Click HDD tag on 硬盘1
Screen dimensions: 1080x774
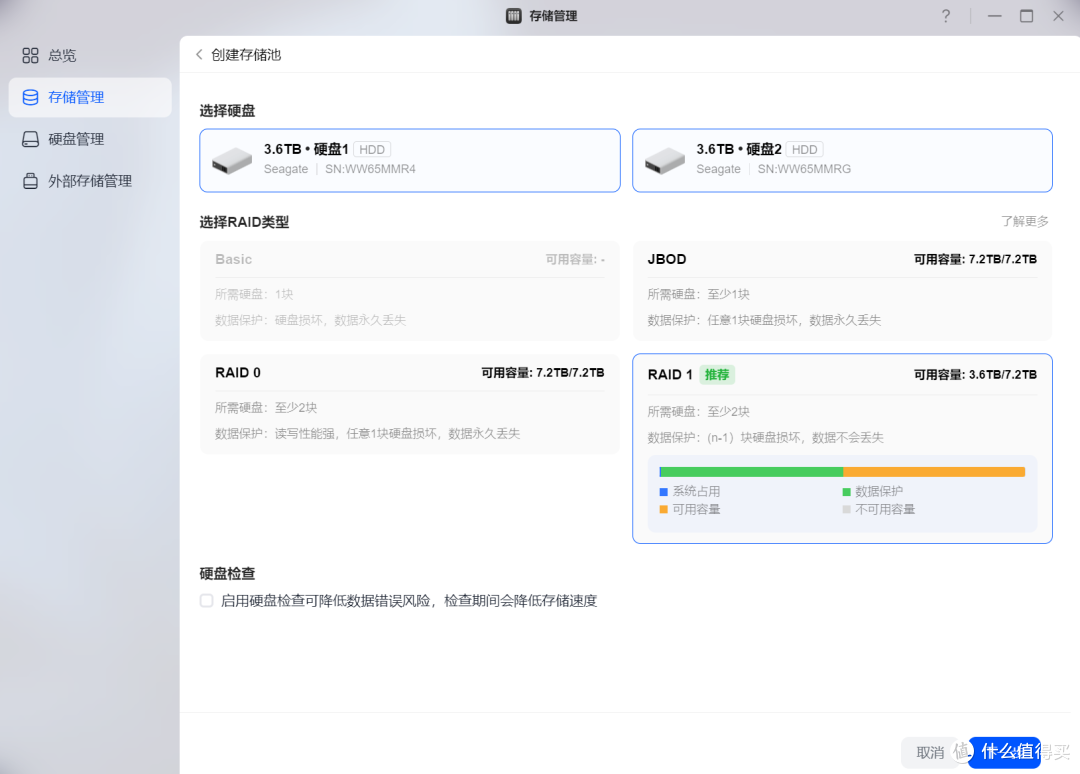pyautogui.click(x=372, y=149)
